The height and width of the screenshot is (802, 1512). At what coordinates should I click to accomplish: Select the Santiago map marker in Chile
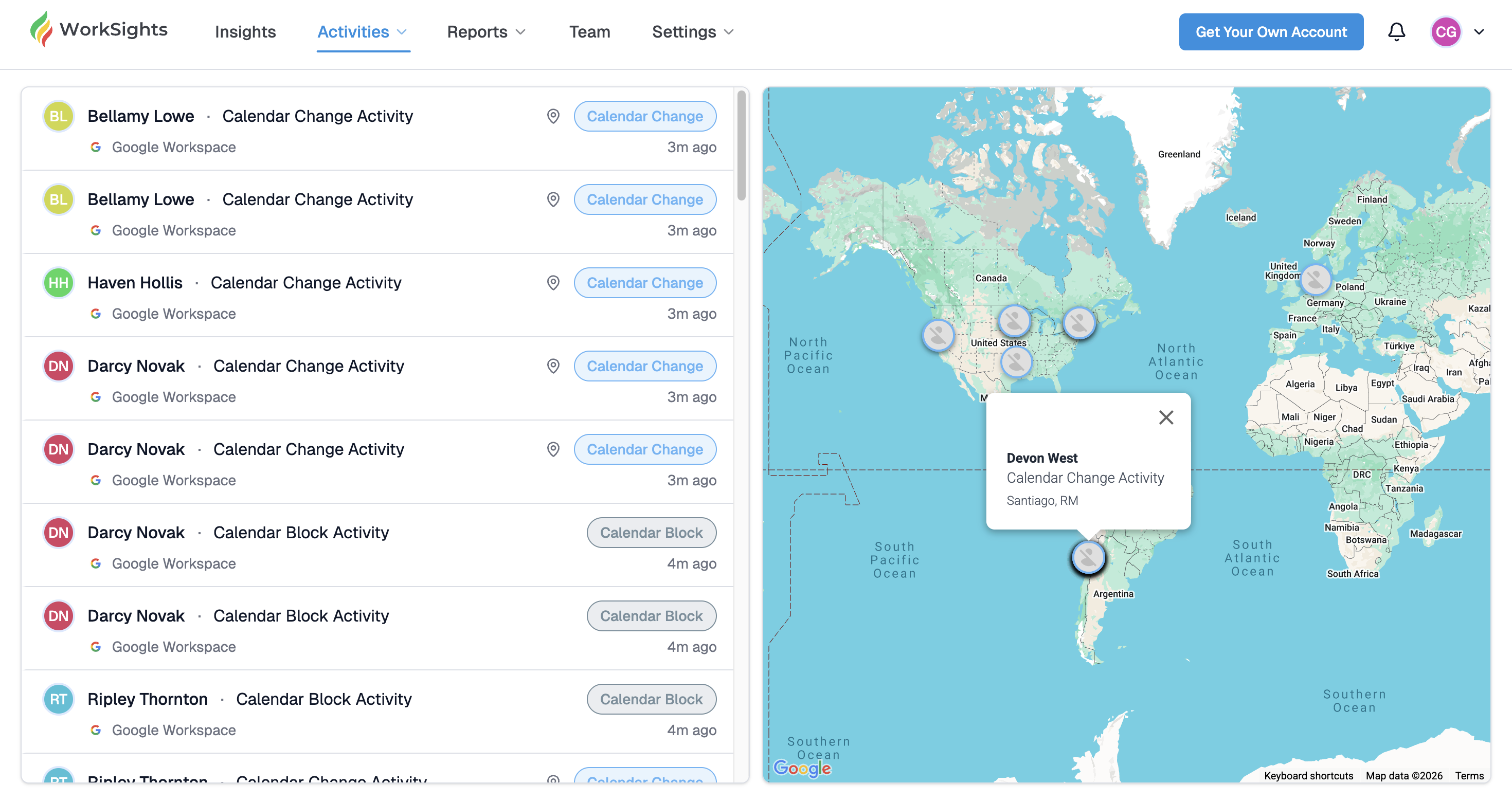point(1088,557)
